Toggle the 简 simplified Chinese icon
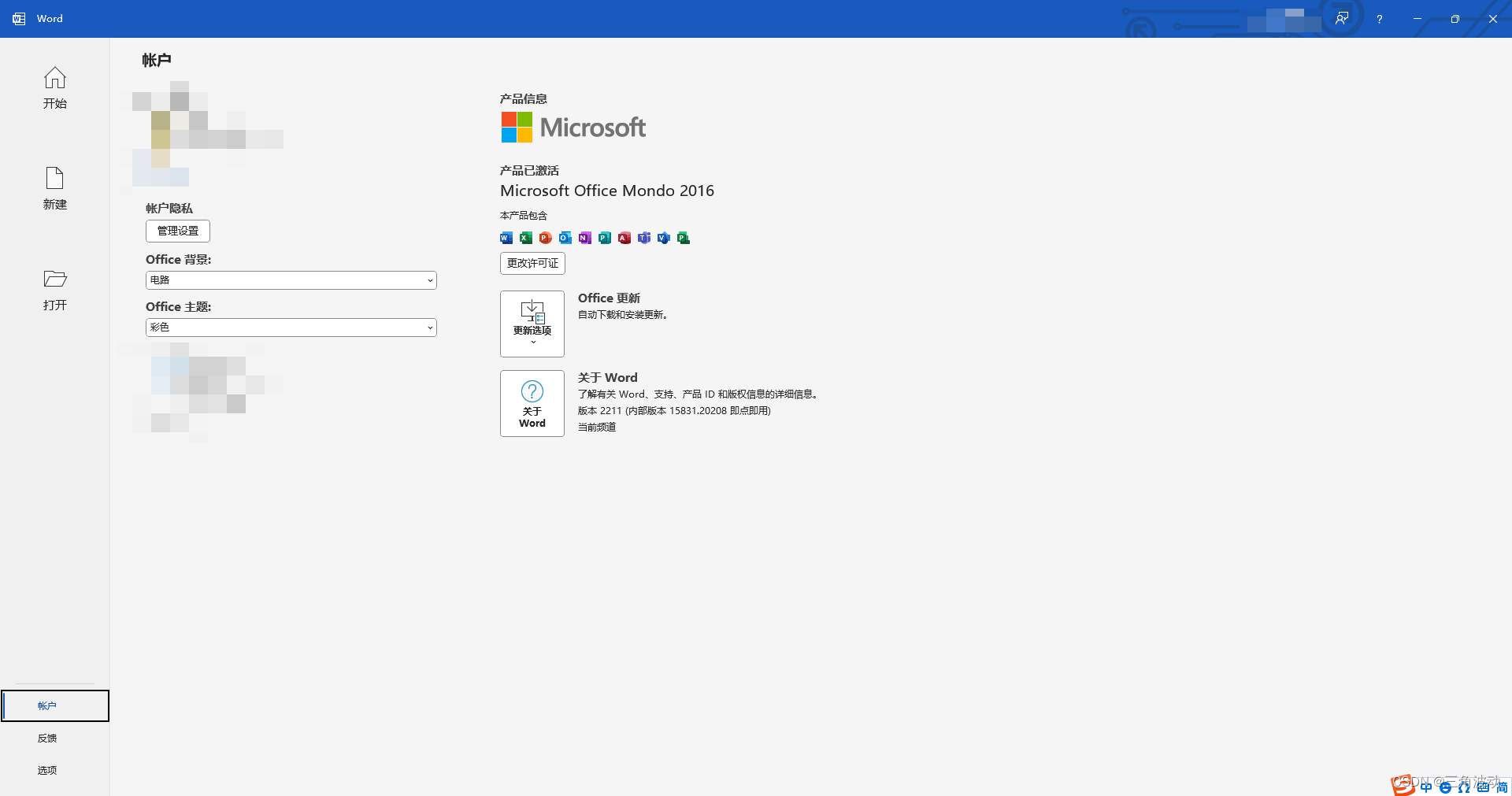 pos(1502,787)
